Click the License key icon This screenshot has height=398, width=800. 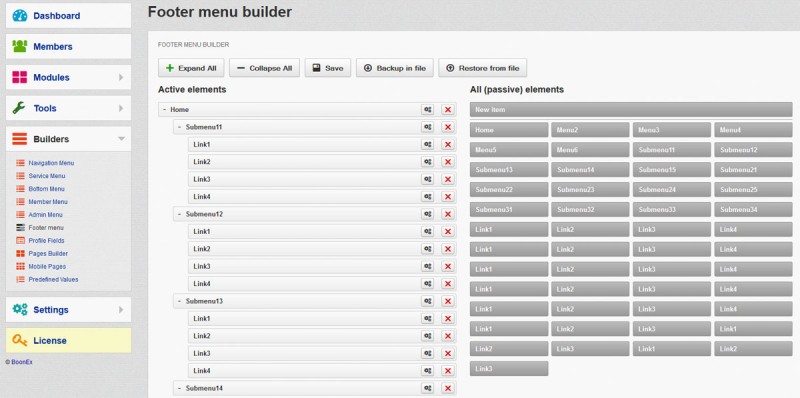(x=20, y=340)
